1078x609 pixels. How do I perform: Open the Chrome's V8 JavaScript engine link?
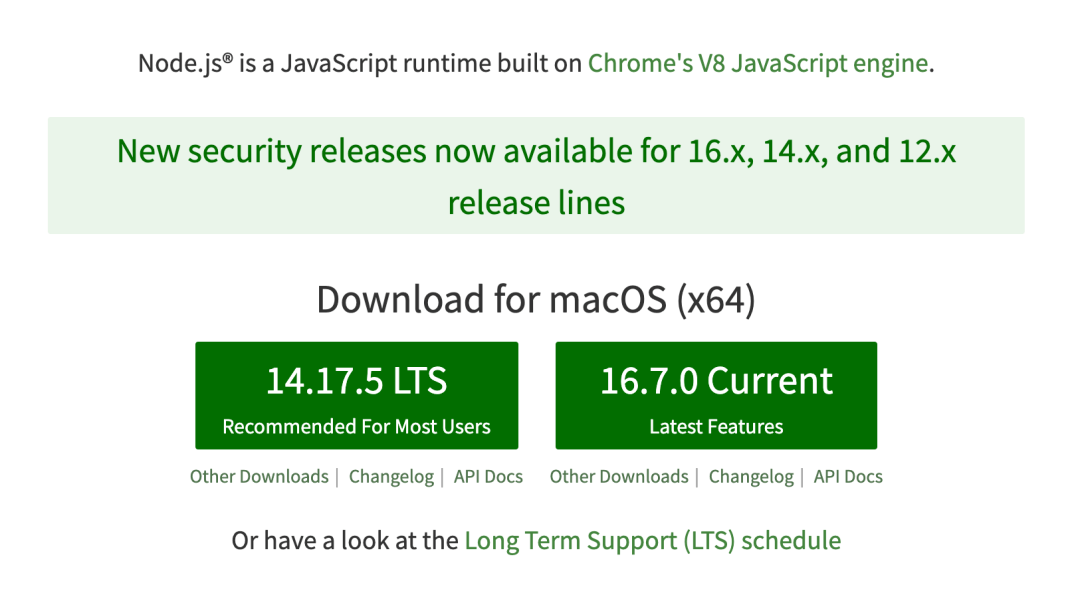pyautogui.click(x=758, y=63)
